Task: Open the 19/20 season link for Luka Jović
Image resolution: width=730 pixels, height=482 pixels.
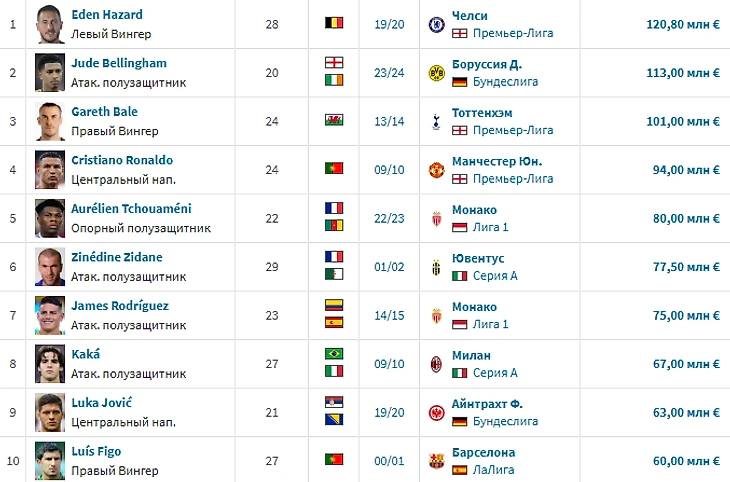Action: pyautogui.click(x=389, y=413)
